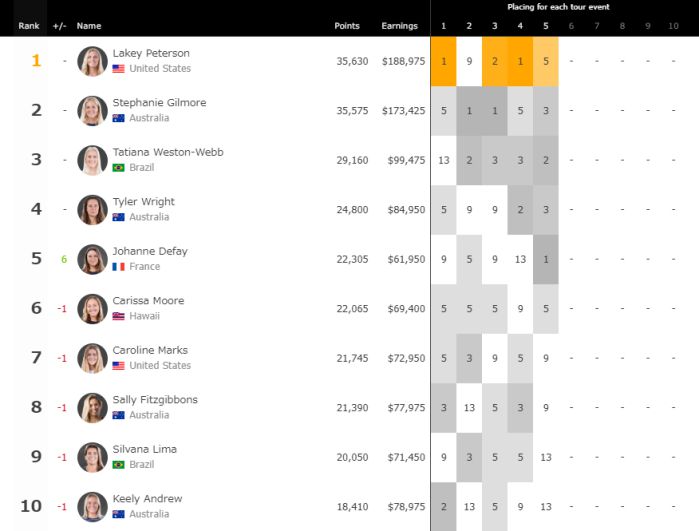
Task: Open Silvana Lima's athlete photo
Action: pyautogui.click(x=92, y=457)
